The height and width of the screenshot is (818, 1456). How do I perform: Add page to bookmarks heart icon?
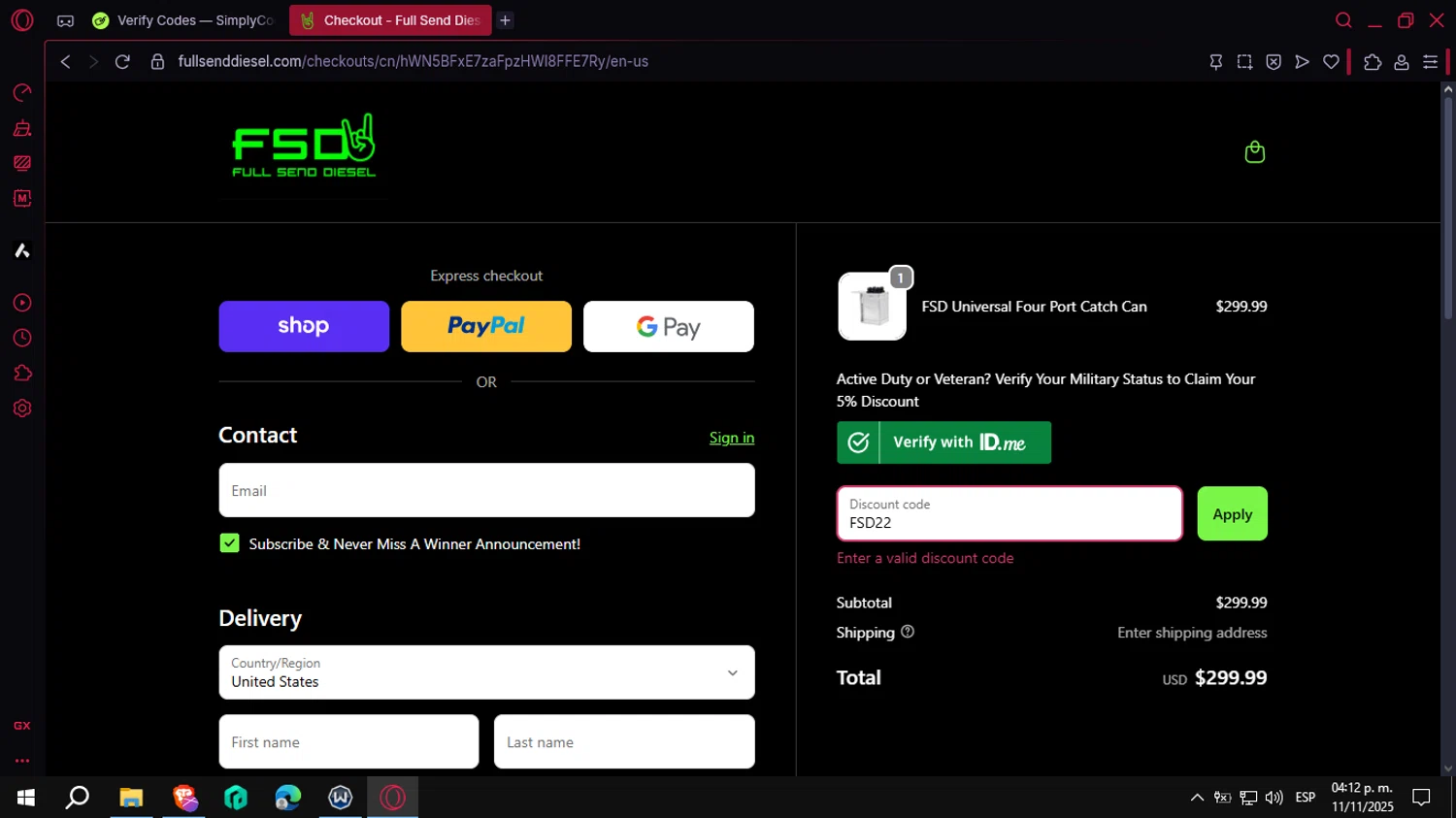pos(1331,61)
